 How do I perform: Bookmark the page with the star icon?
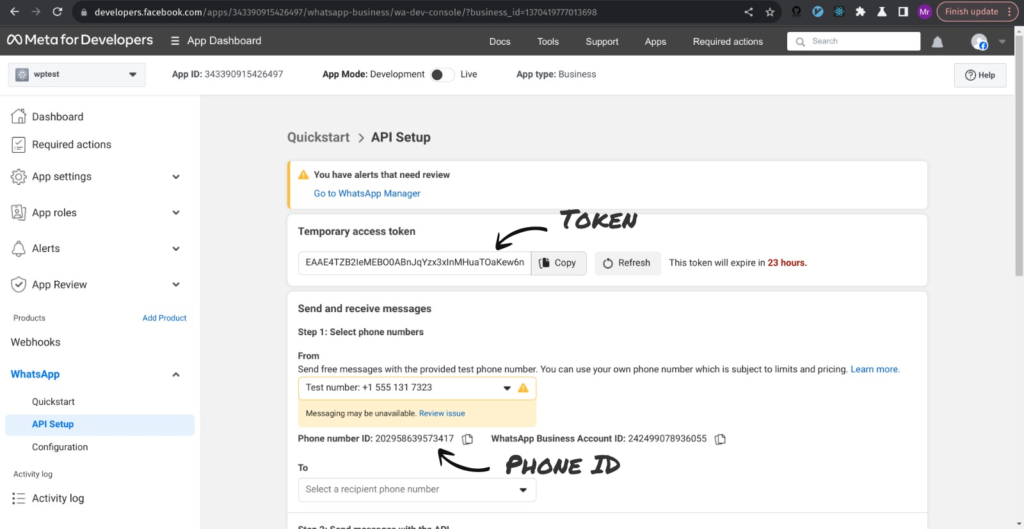[x=770, y=12]
